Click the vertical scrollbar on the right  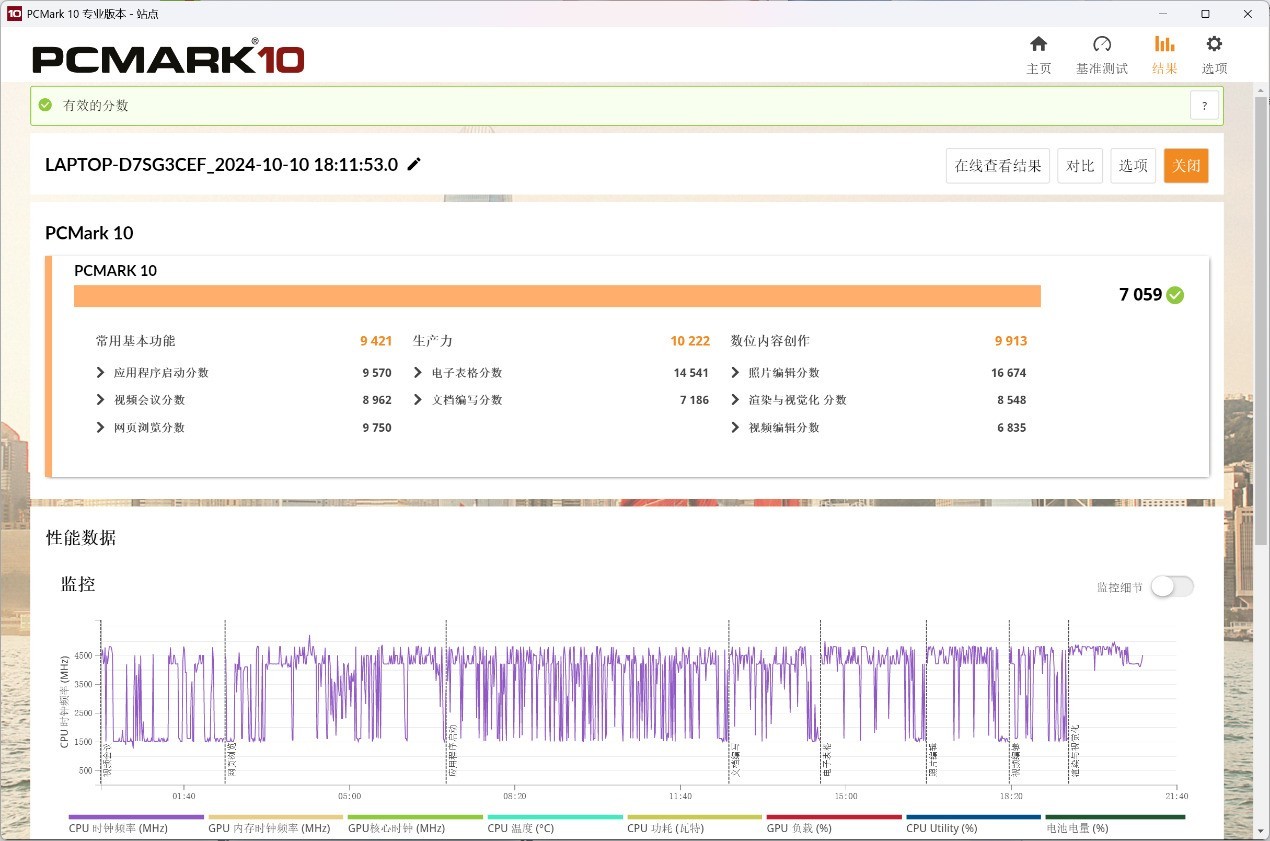click(x=1261, y=300)
